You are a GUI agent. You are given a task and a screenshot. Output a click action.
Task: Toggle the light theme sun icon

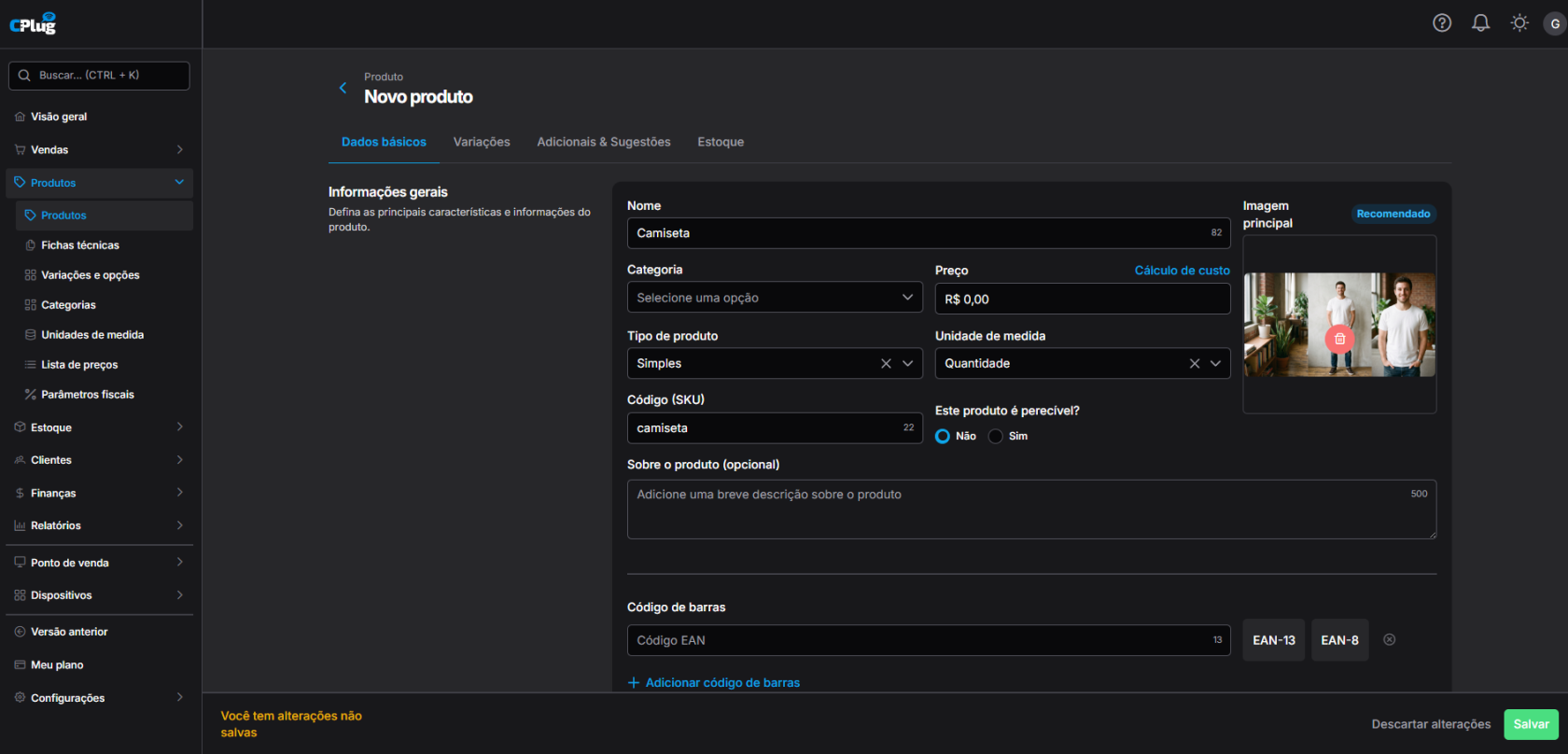[x=1519, y=23]
